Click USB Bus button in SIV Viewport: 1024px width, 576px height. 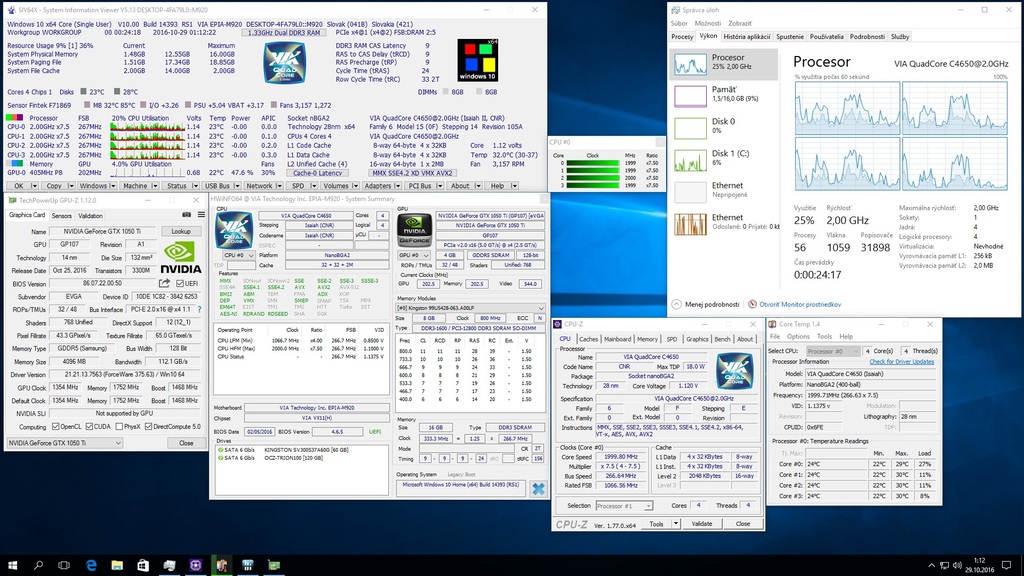[217, 186]
